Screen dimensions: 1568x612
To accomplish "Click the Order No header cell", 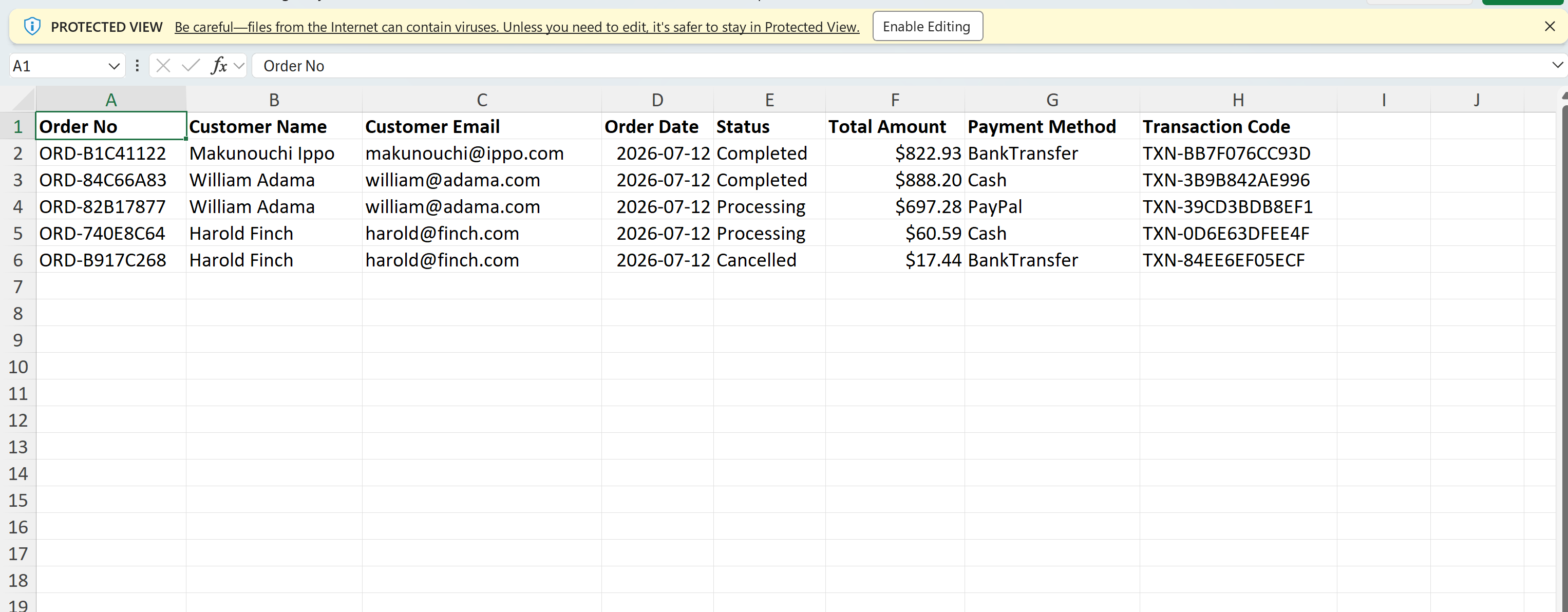I will point(111,126).
